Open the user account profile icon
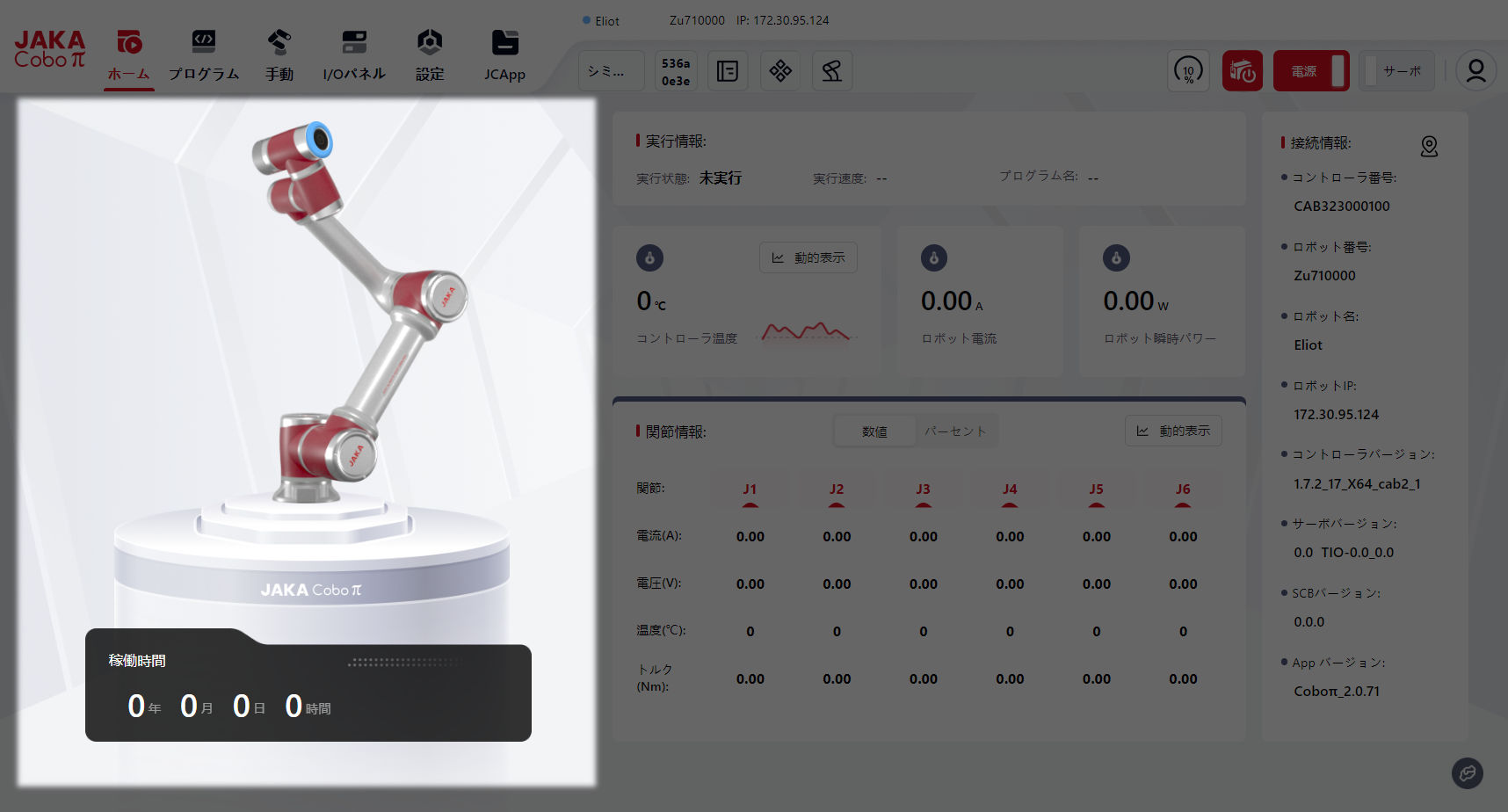Screen dimensions: 1508x812 1475,71
